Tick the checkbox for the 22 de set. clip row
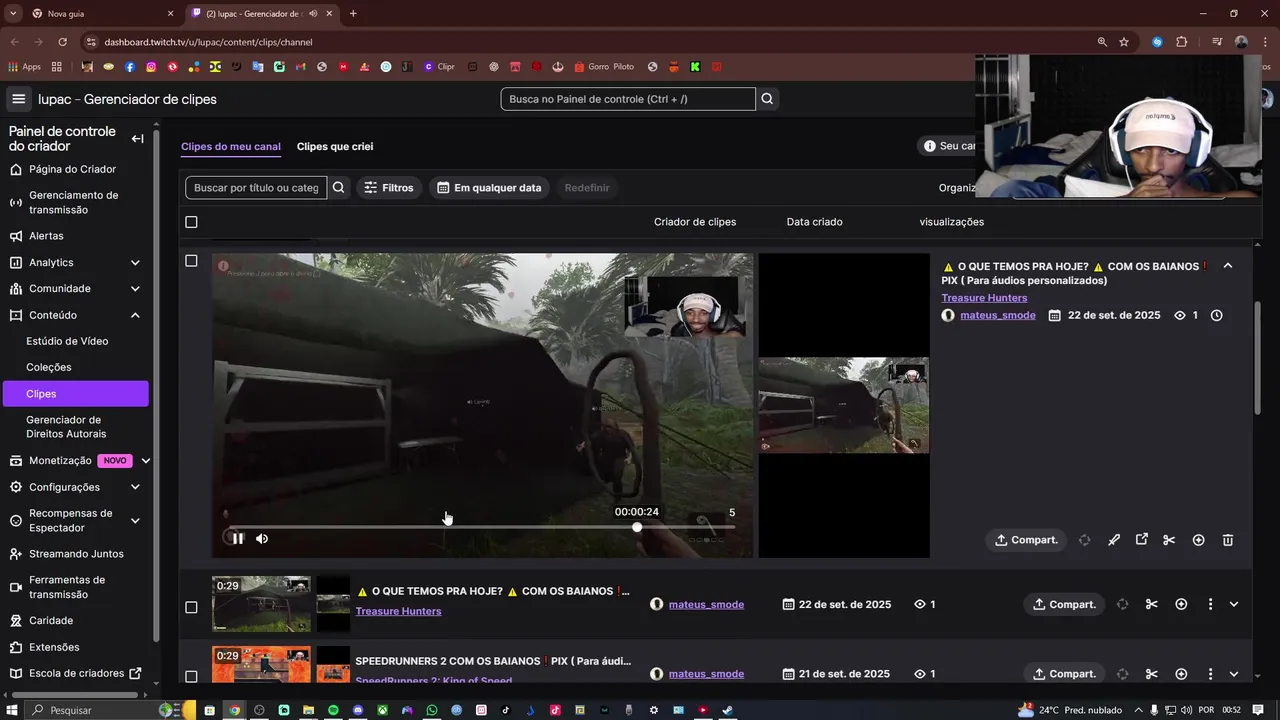 [x=191, y=607]
